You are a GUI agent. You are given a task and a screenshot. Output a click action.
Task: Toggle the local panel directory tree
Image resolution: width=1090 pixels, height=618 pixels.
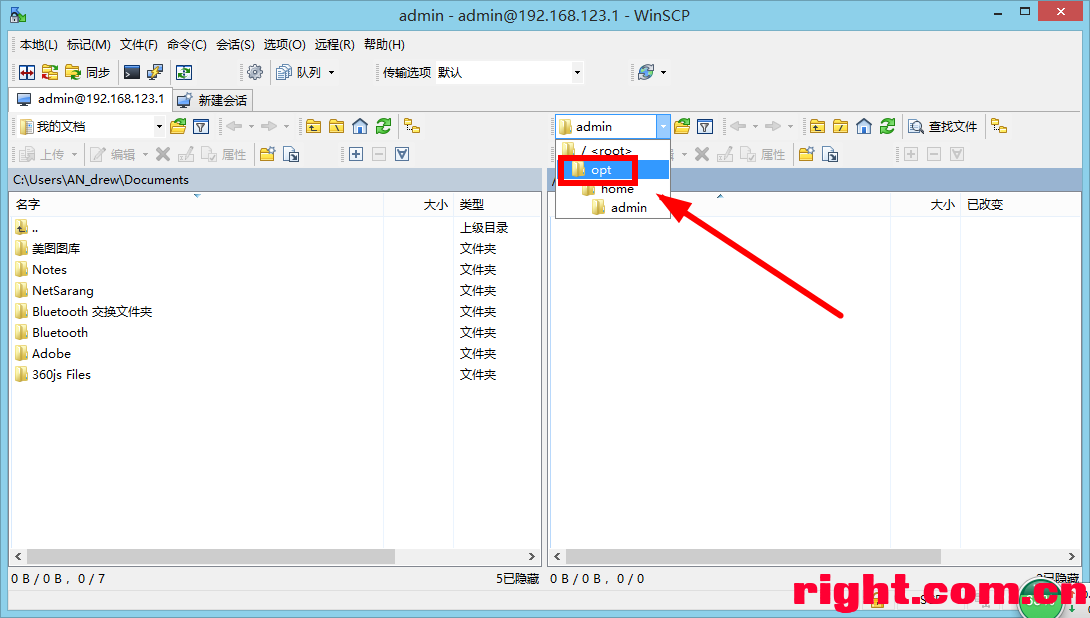pyautogui.click(x=412, y=127)
